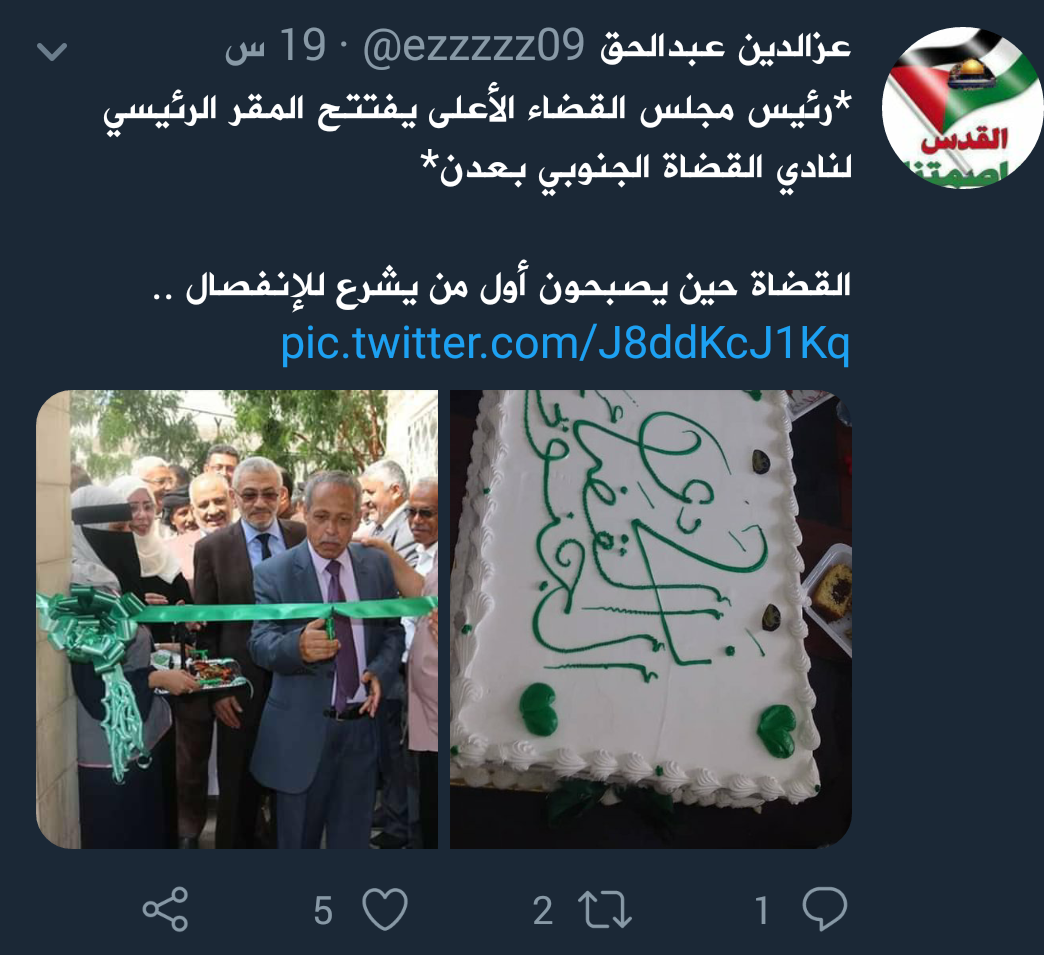
Task: Open tweet via sentence القضاة حين يصبحون
Action: [x=502, y=286]
